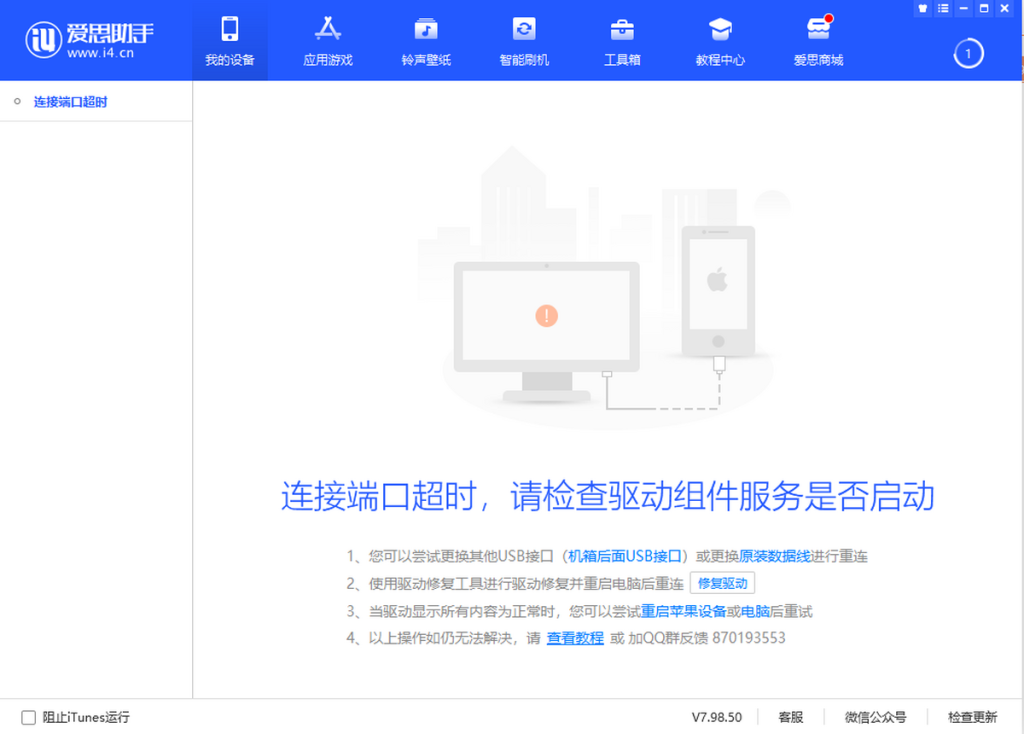Image resolution: width=1024 pixels, height=734 pixels.
Task: Click the shirt-shaped skin theme icon in titlebar
Action: coord(921,8)
